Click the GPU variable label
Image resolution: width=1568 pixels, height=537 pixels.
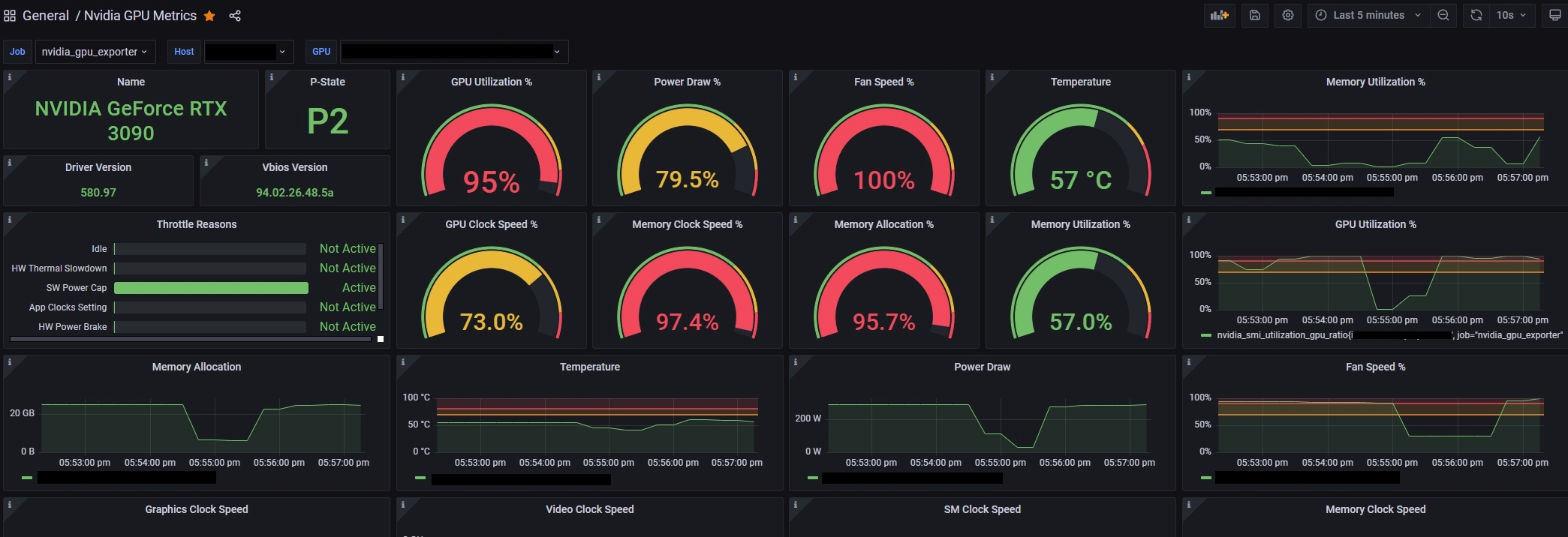click(x=321, y=52)
